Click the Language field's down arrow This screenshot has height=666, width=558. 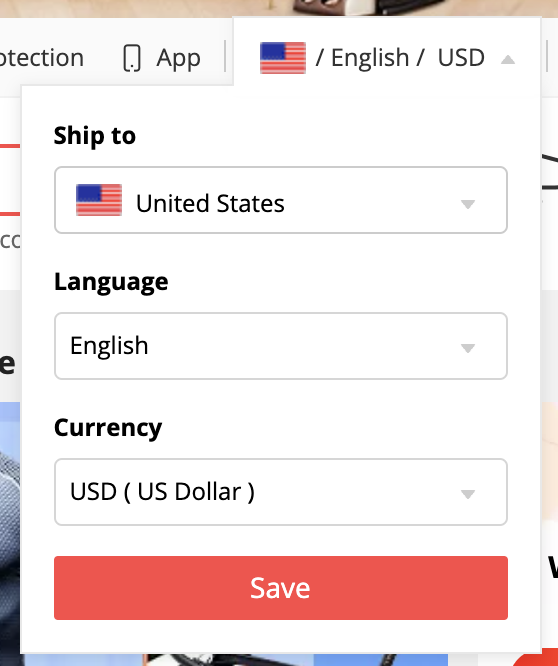[x=468, y=348]
